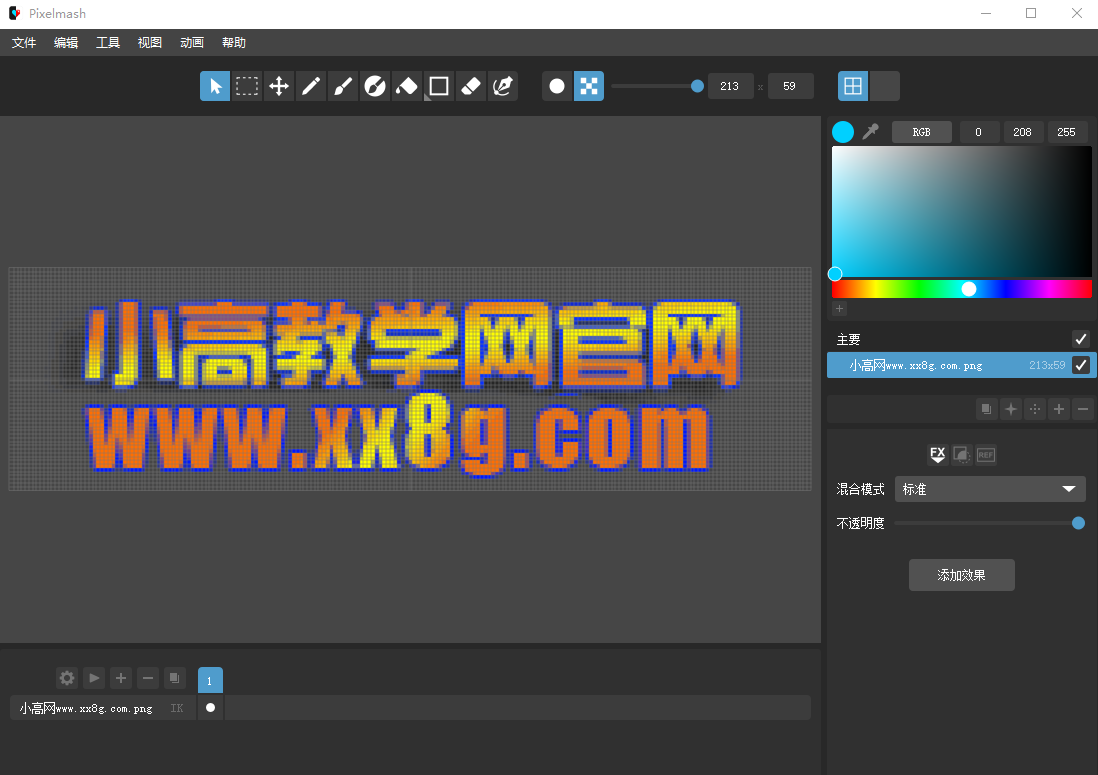Open the 混合模式 blend mode dropdown
The height and width of the screenshot is (775, 1098).
pyautogui.click(x=989, y=489)
